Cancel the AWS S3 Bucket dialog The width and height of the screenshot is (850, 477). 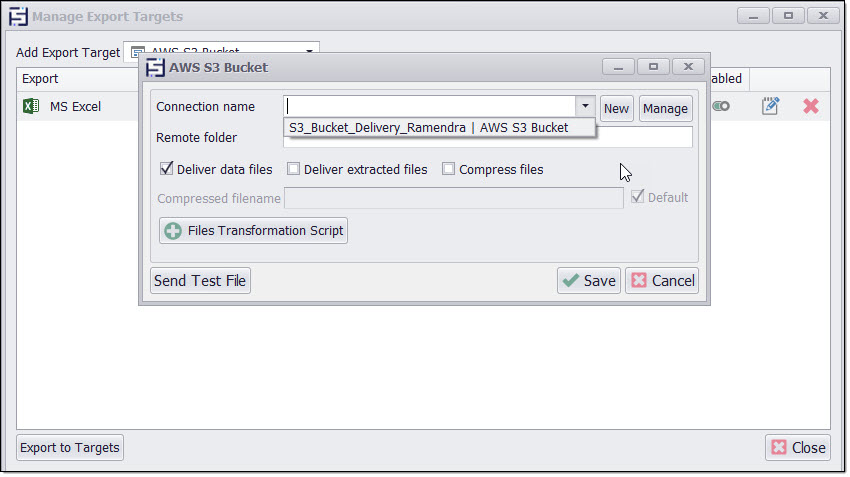(x=662, y=281)
